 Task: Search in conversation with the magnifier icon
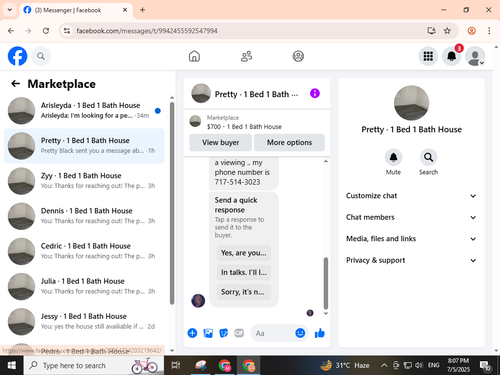point(428,157)
